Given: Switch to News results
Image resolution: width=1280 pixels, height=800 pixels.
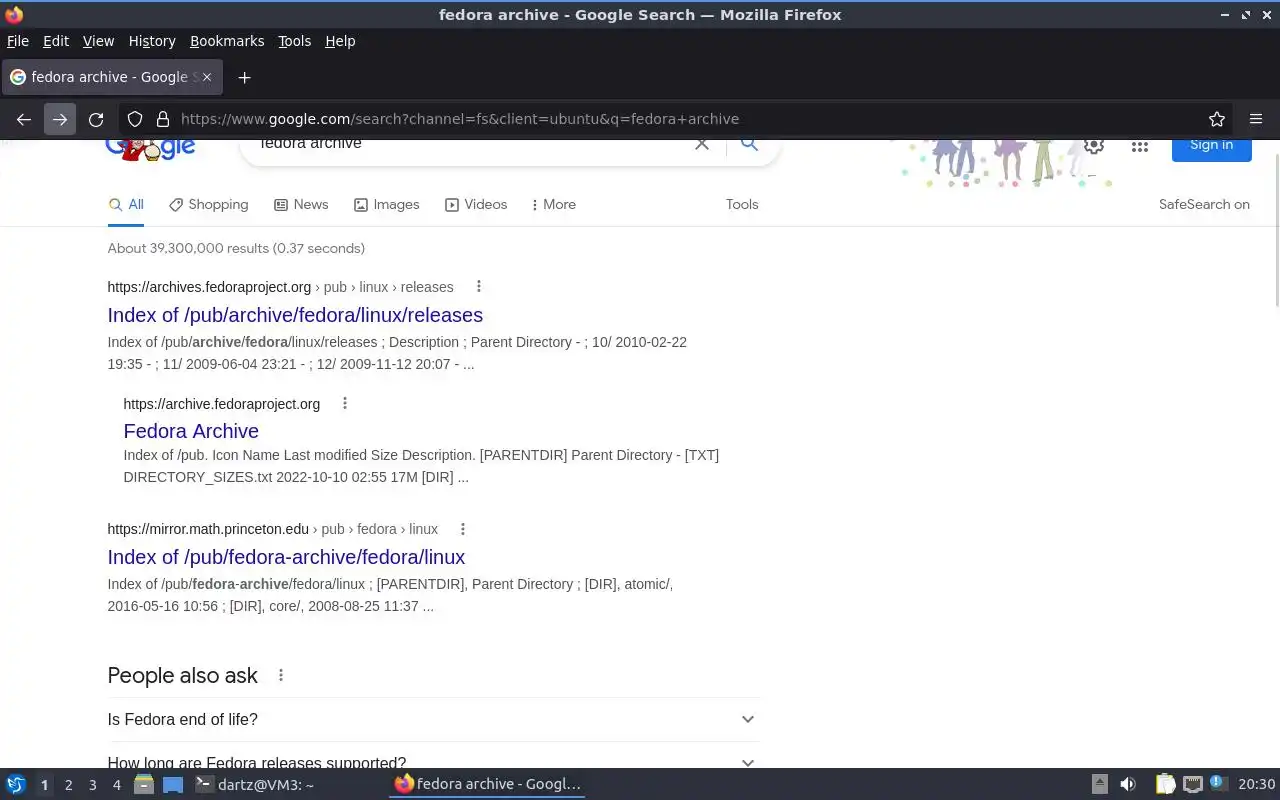Looking at the screenshot, I should pos(301,204).
